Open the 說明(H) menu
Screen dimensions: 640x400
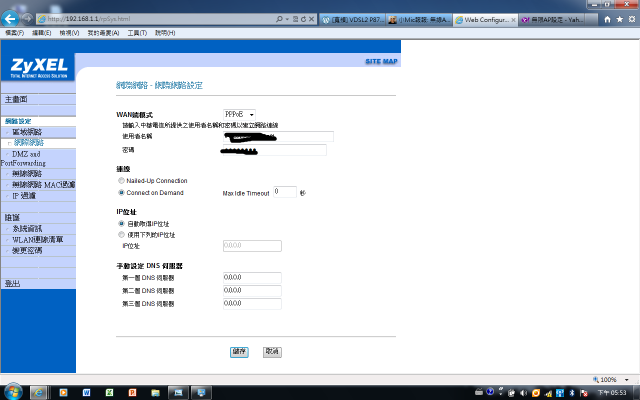[x=165, y=33]
